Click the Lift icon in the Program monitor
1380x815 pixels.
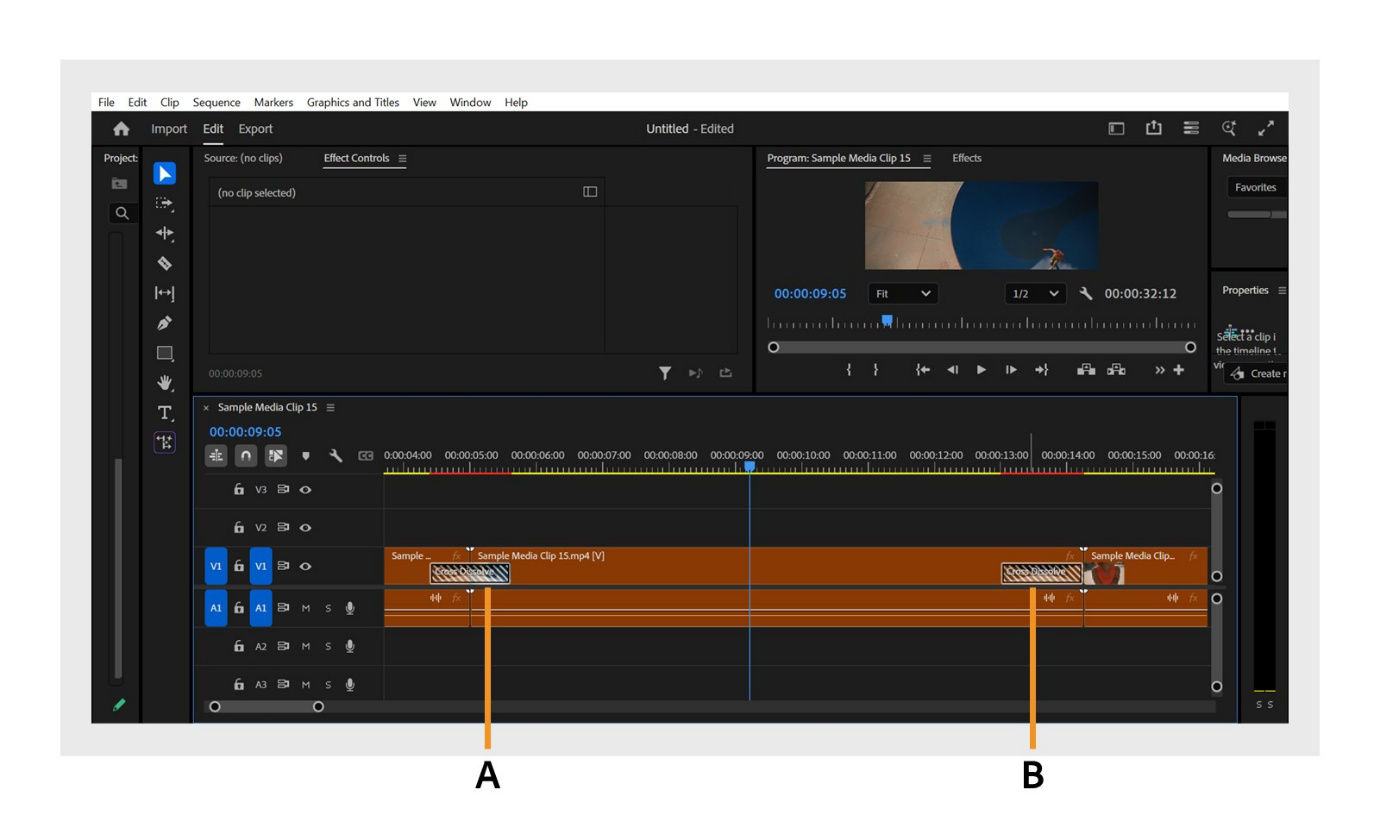coord(1086,370)
